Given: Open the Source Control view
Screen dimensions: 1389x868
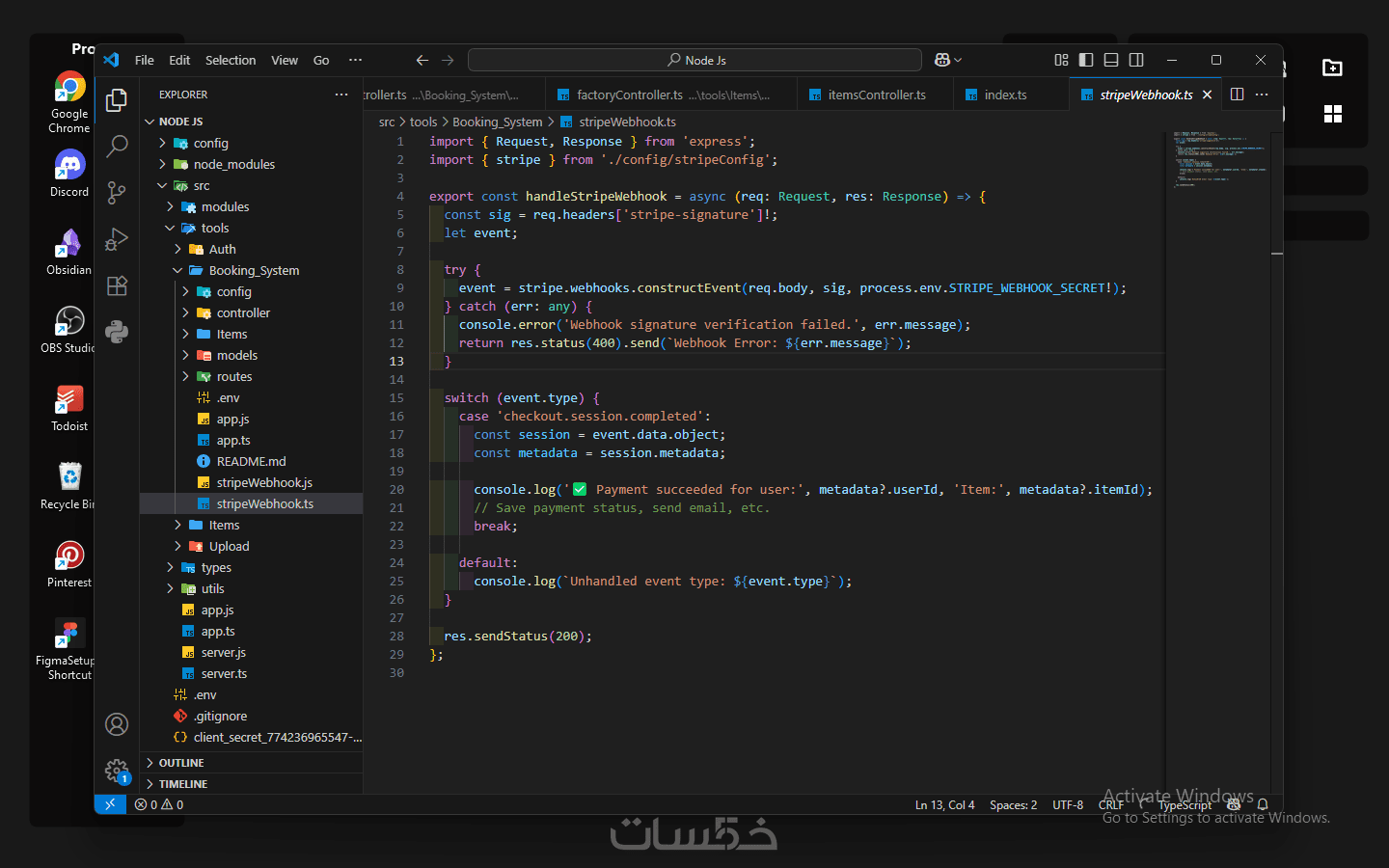Looking at the screenshot, I should 117,193.
